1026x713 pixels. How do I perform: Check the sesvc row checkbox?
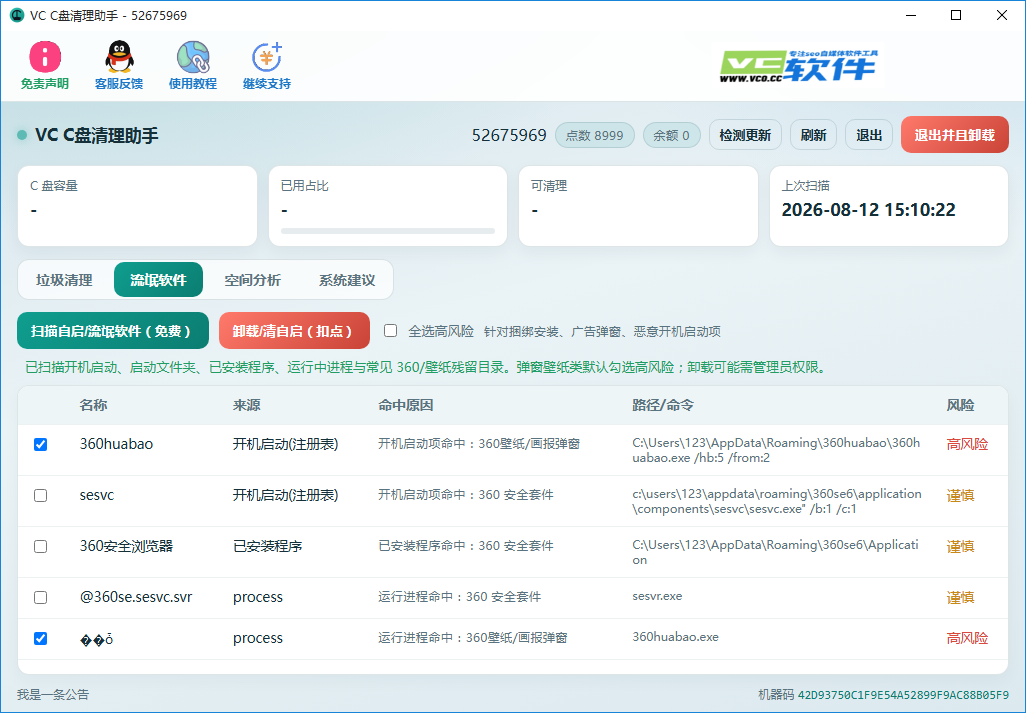[41, 496]
